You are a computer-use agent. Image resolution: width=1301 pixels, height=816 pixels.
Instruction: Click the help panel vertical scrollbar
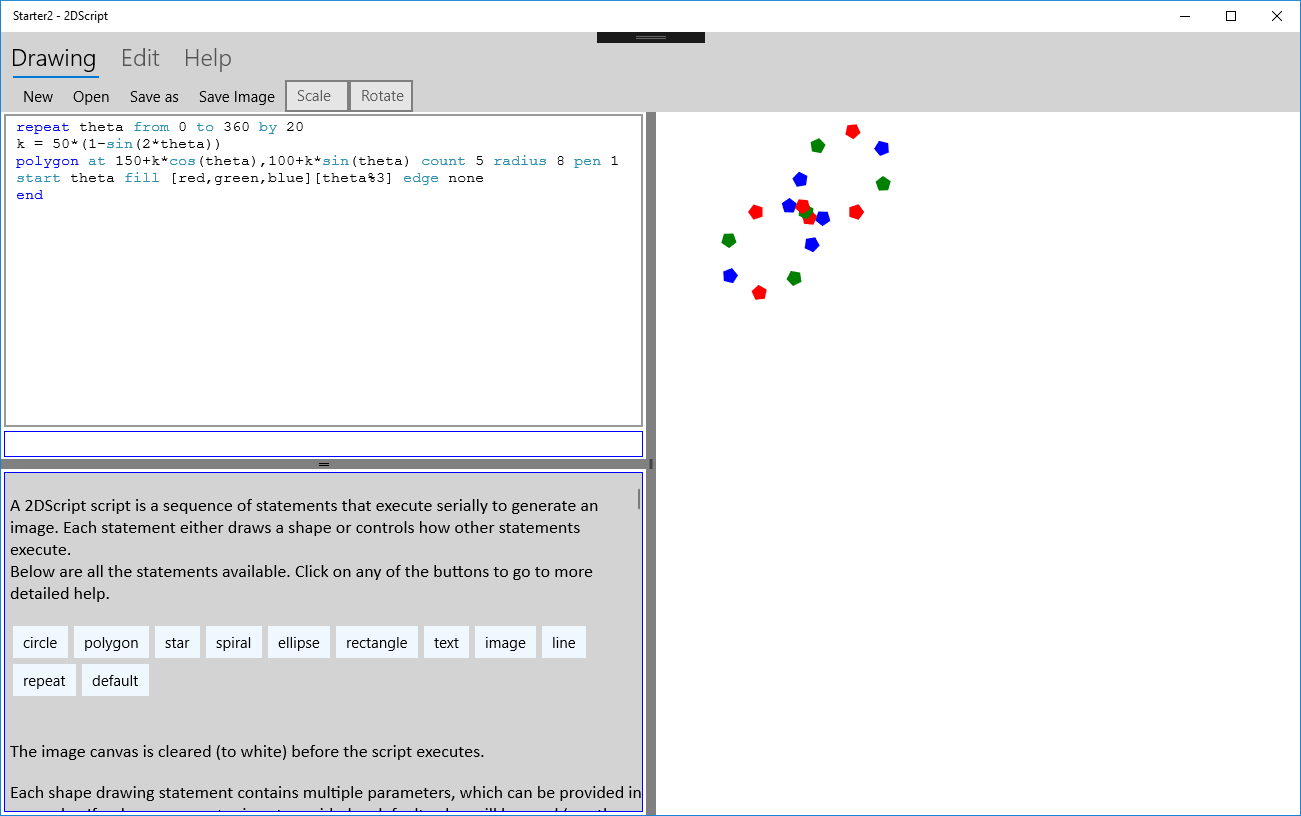click(x=638, y=499)
